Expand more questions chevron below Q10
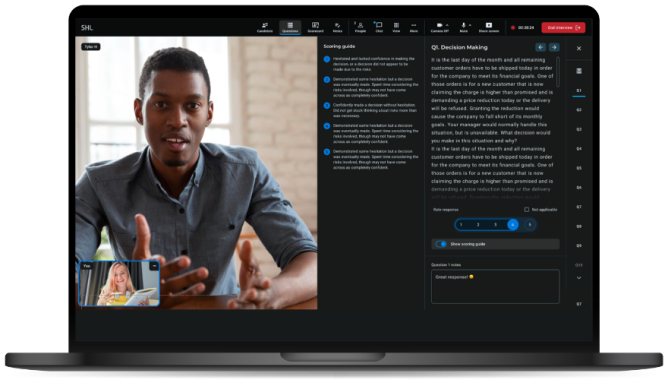 tap(579, 278)
